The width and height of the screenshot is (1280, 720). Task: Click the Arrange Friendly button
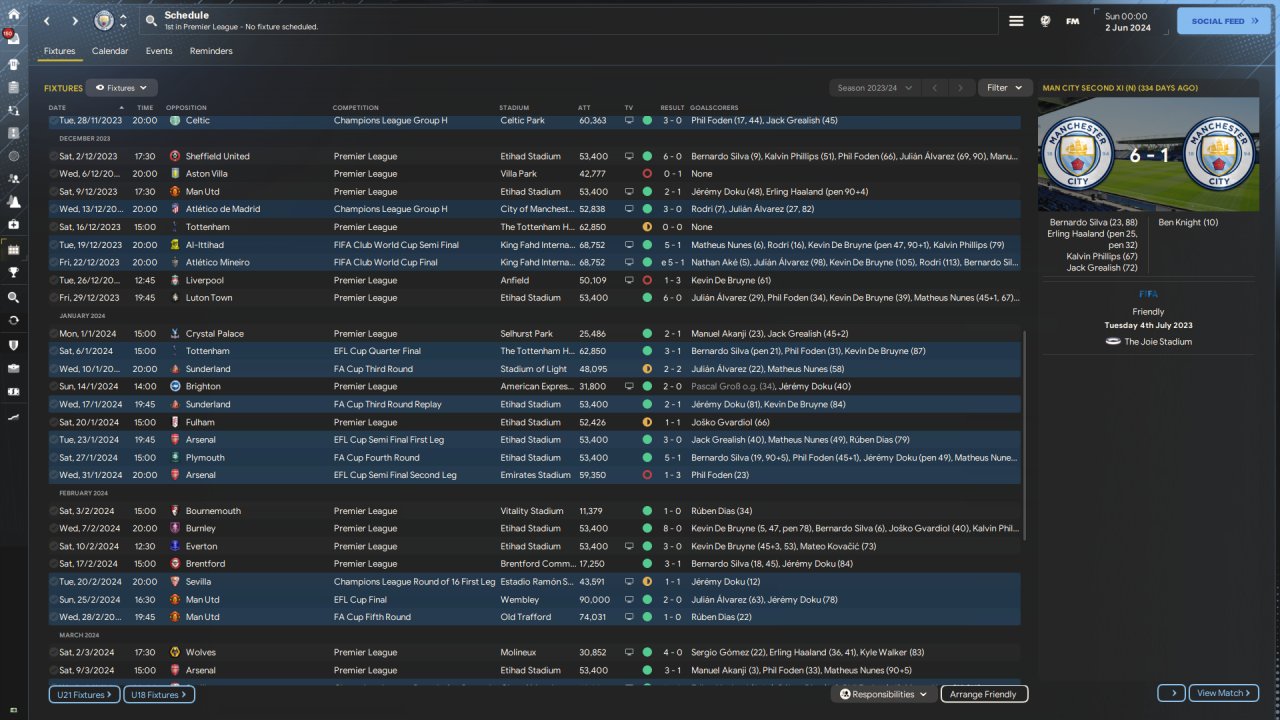[983, 694]
